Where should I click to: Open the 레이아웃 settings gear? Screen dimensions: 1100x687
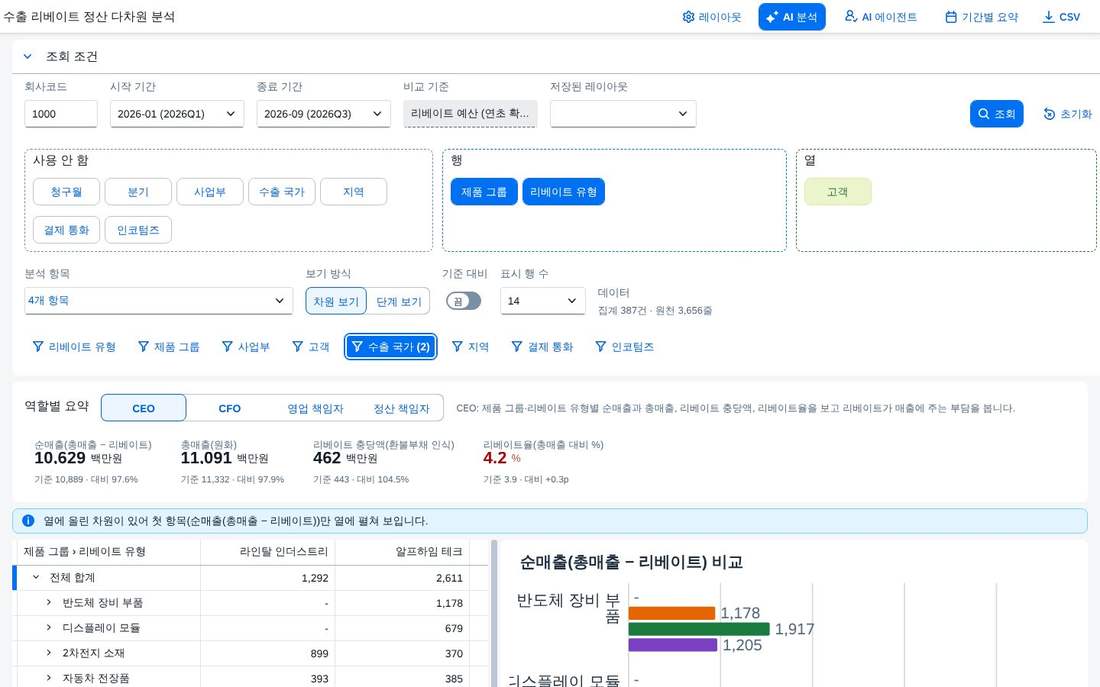(711, 17)
